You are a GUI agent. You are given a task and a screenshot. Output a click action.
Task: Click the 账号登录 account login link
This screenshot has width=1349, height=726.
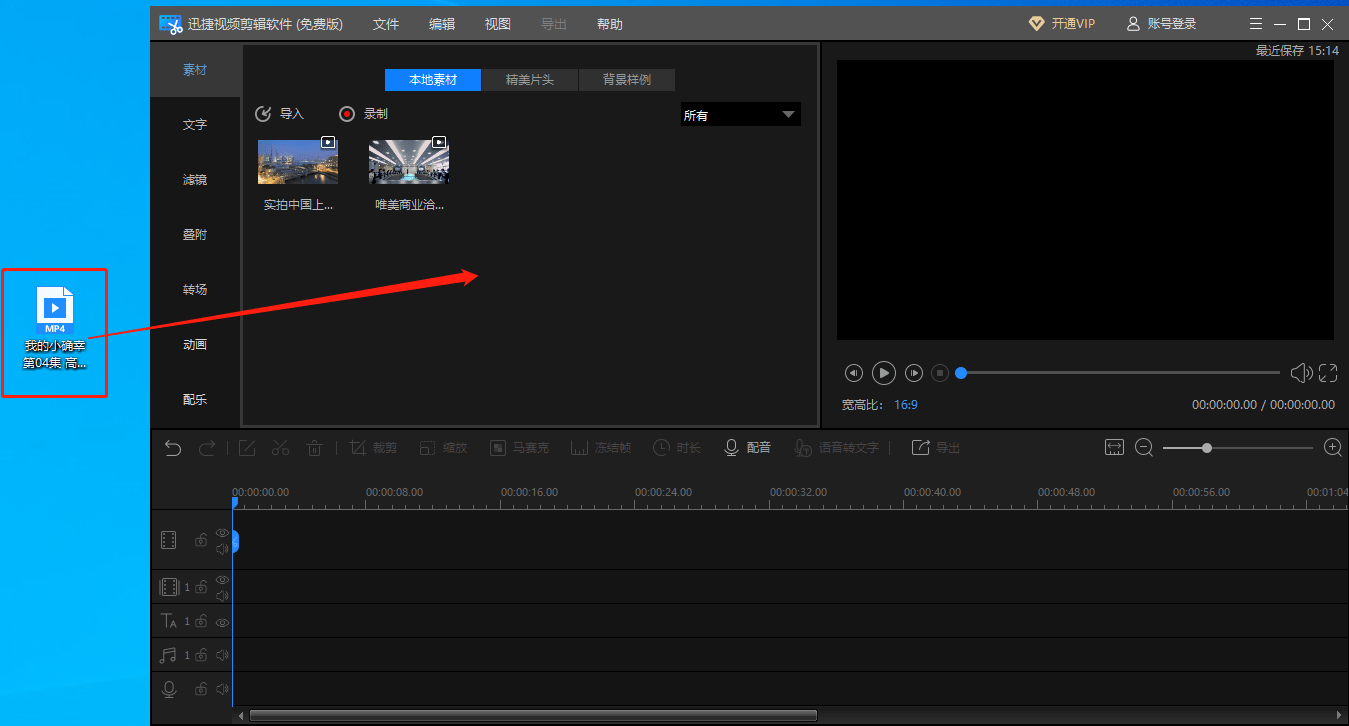pyautogui.click(x=1161, y=24)
